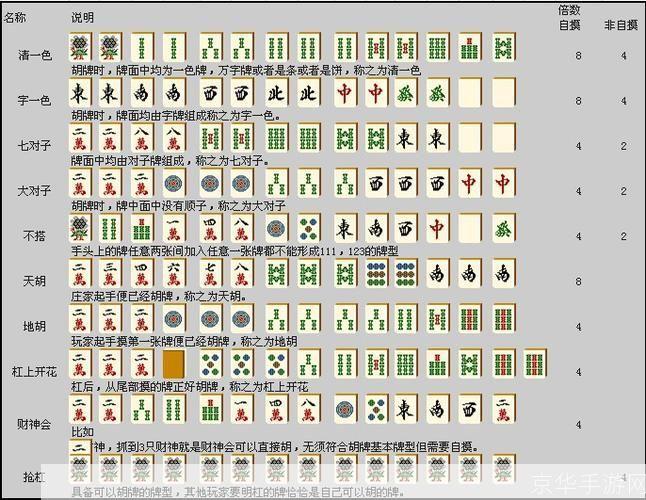Select the green 發 tile in 不搭 row

point(503,228)
